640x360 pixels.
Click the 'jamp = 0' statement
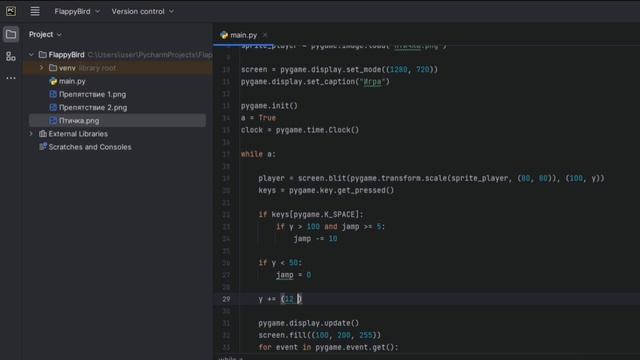(x=293, y=275)
